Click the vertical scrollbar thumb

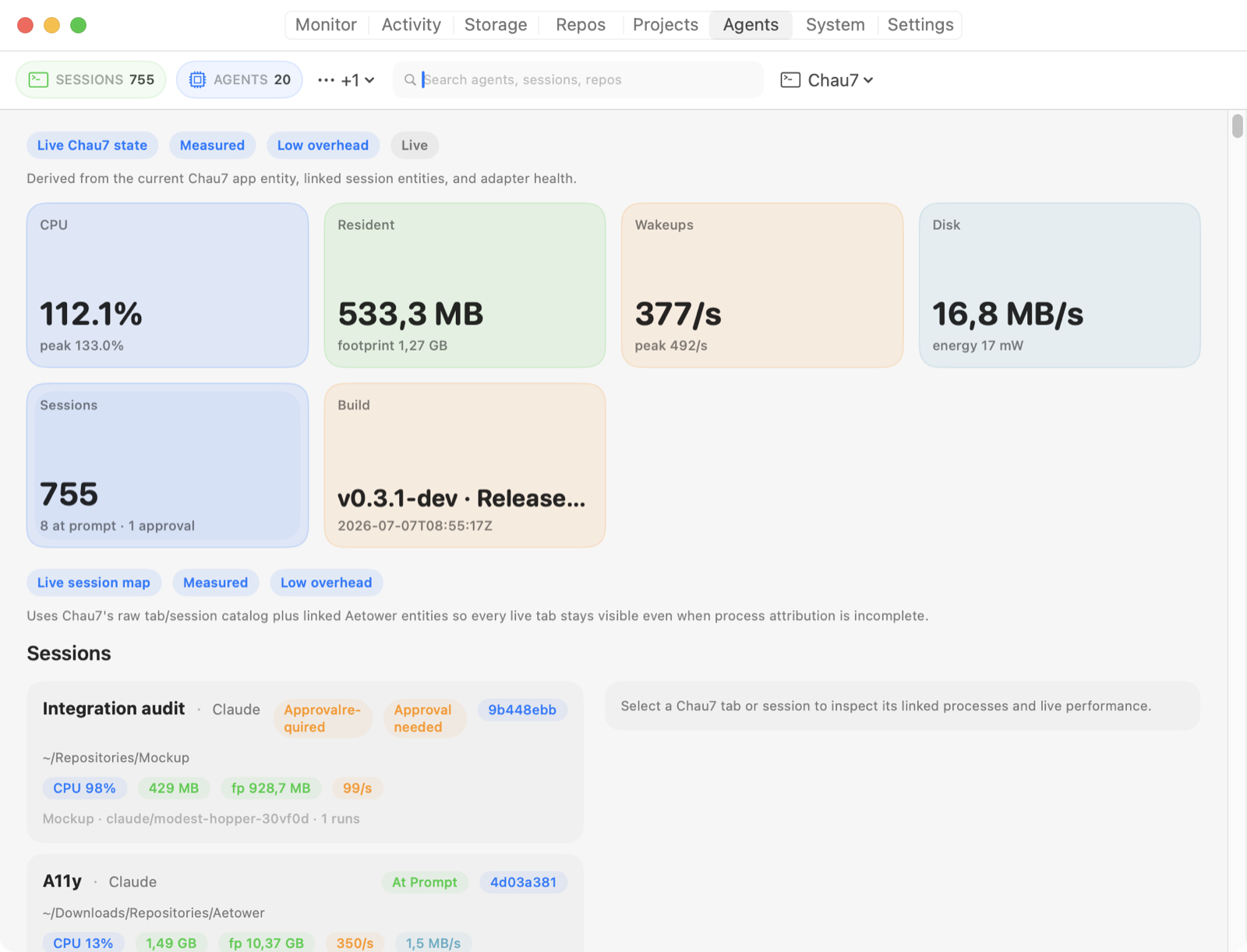tap(1237, 126)
